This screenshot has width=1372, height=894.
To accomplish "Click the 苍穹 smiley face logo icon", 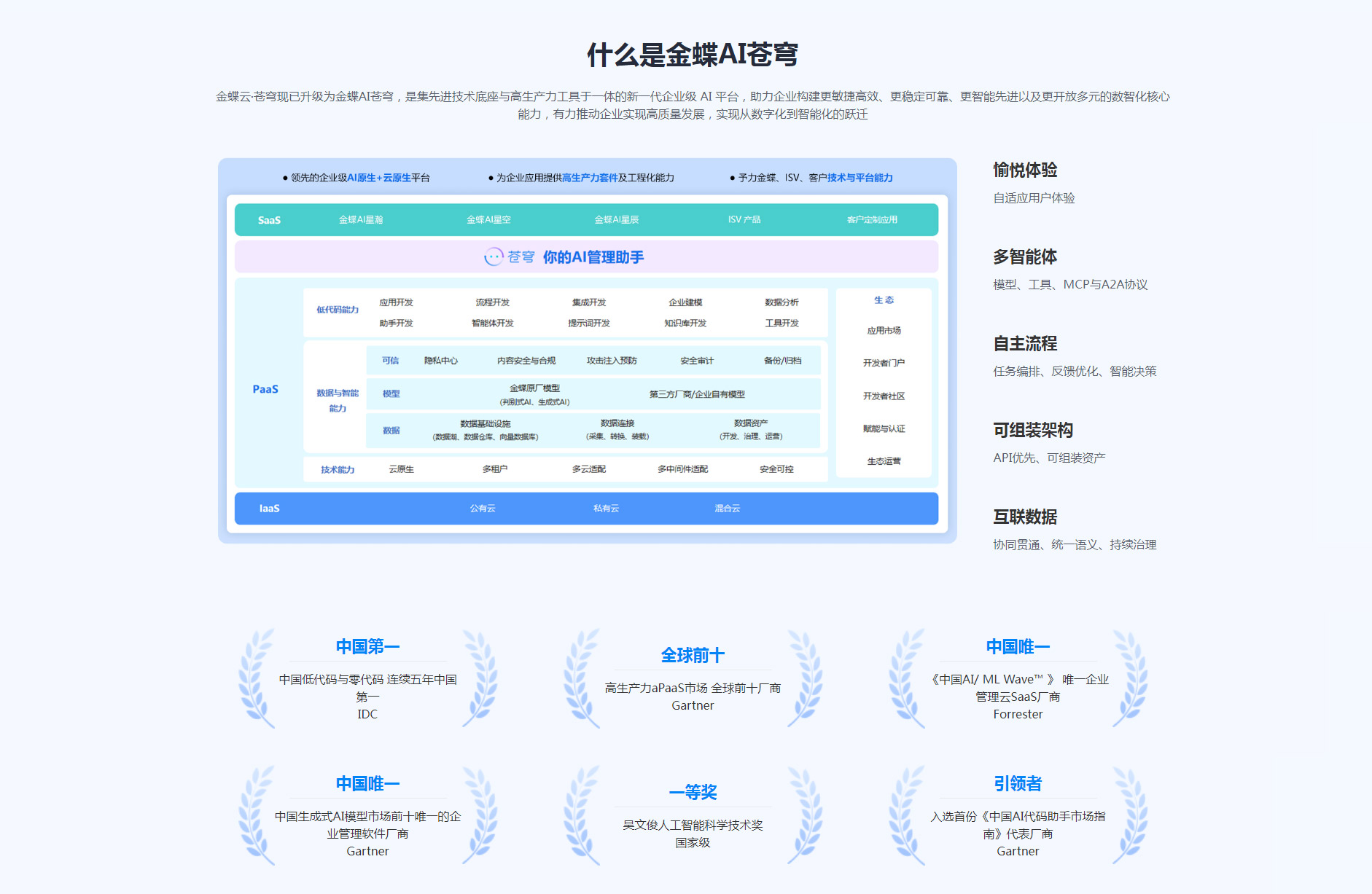I will [494, 256].
